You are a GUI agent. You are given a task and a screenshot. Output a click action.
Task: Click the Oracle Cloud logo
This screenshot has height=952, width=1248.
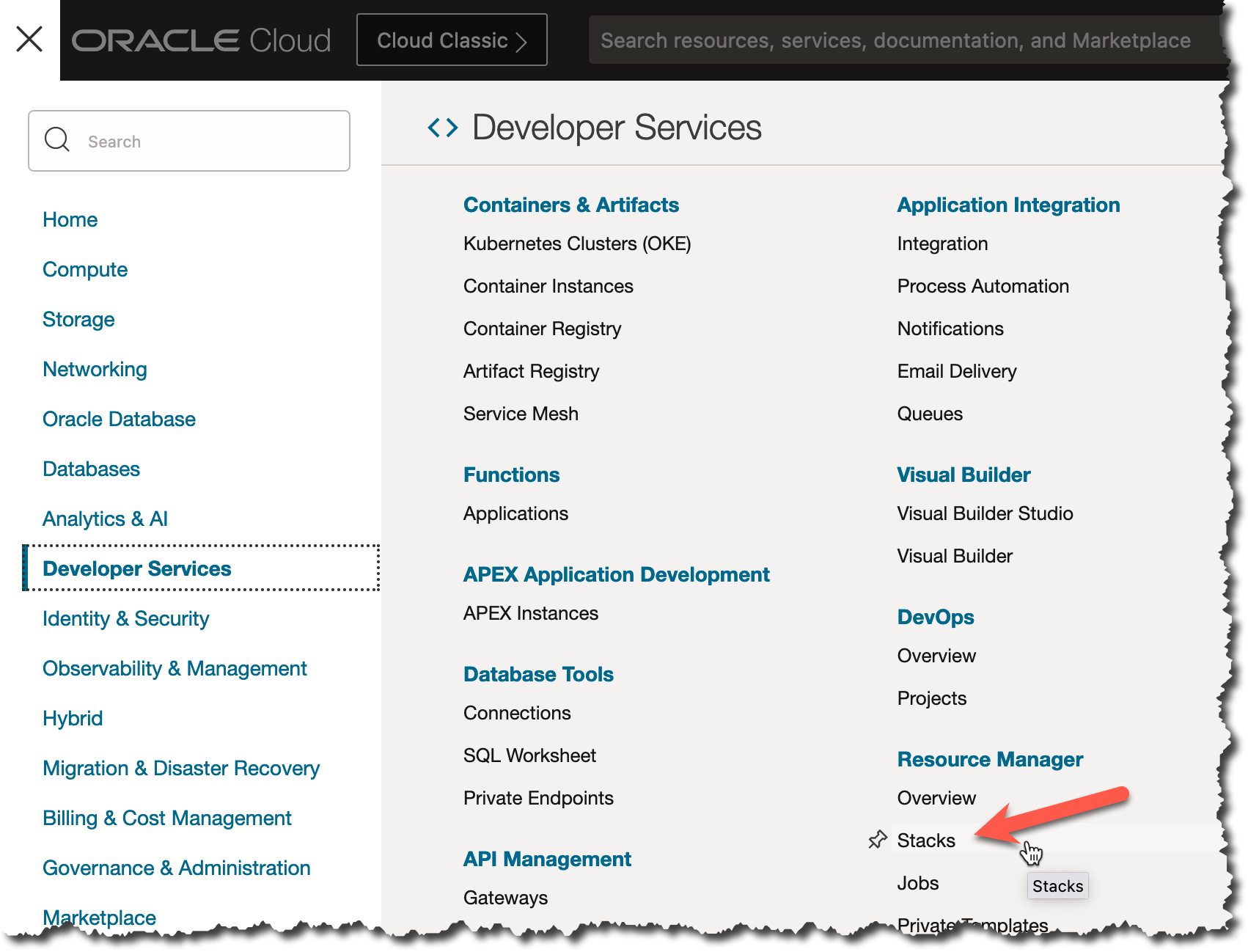point(201,40)
